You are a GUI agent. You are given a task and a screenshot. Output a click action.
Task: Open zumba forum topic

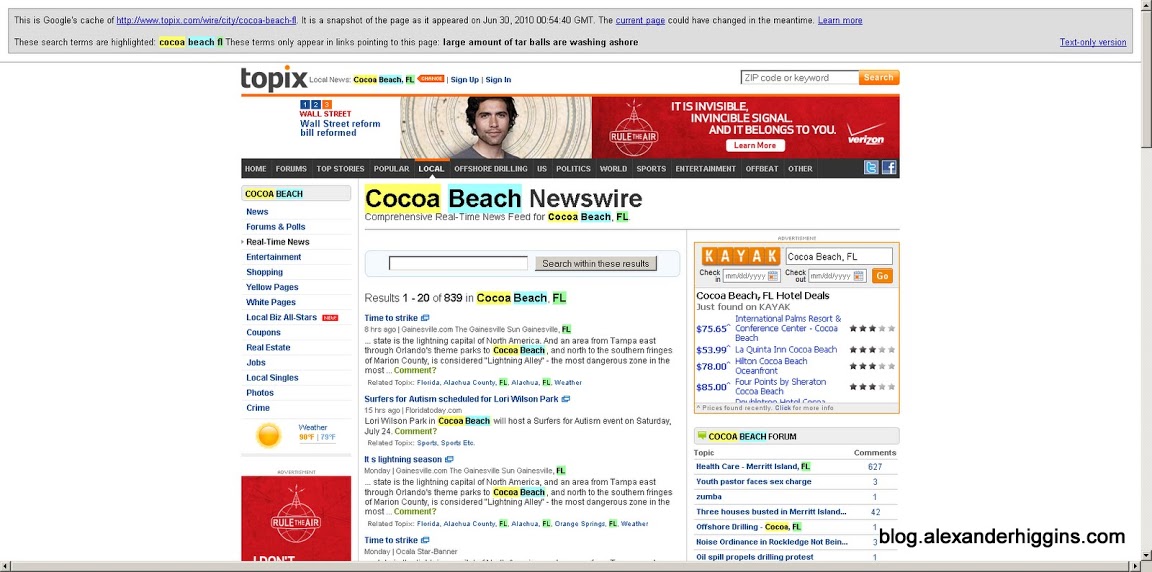pyautogui.click(x=709, y=497)
